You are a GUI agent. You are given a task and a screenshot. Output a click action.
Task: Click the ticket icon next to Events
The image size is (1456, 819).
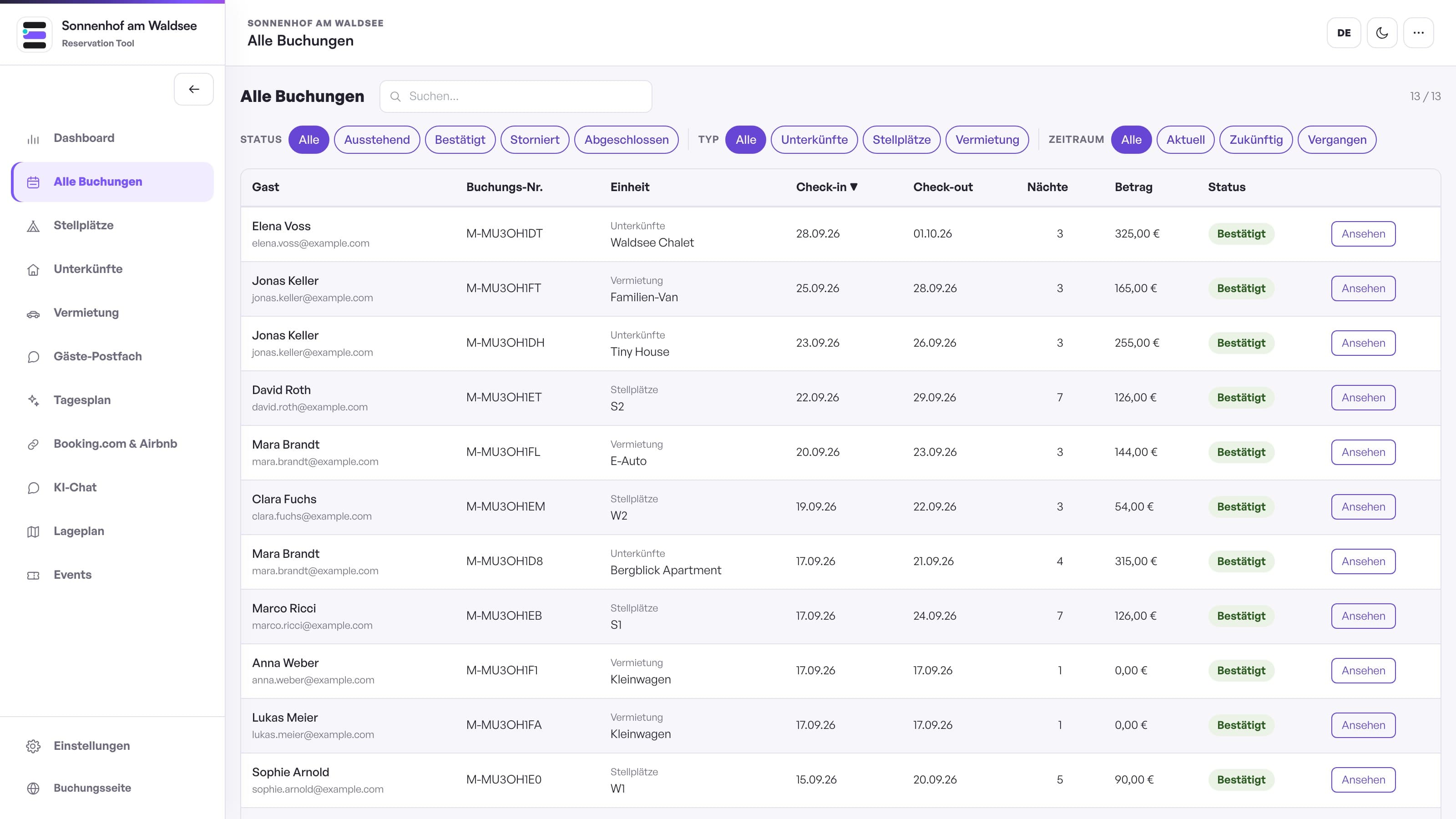coord(33,576)
